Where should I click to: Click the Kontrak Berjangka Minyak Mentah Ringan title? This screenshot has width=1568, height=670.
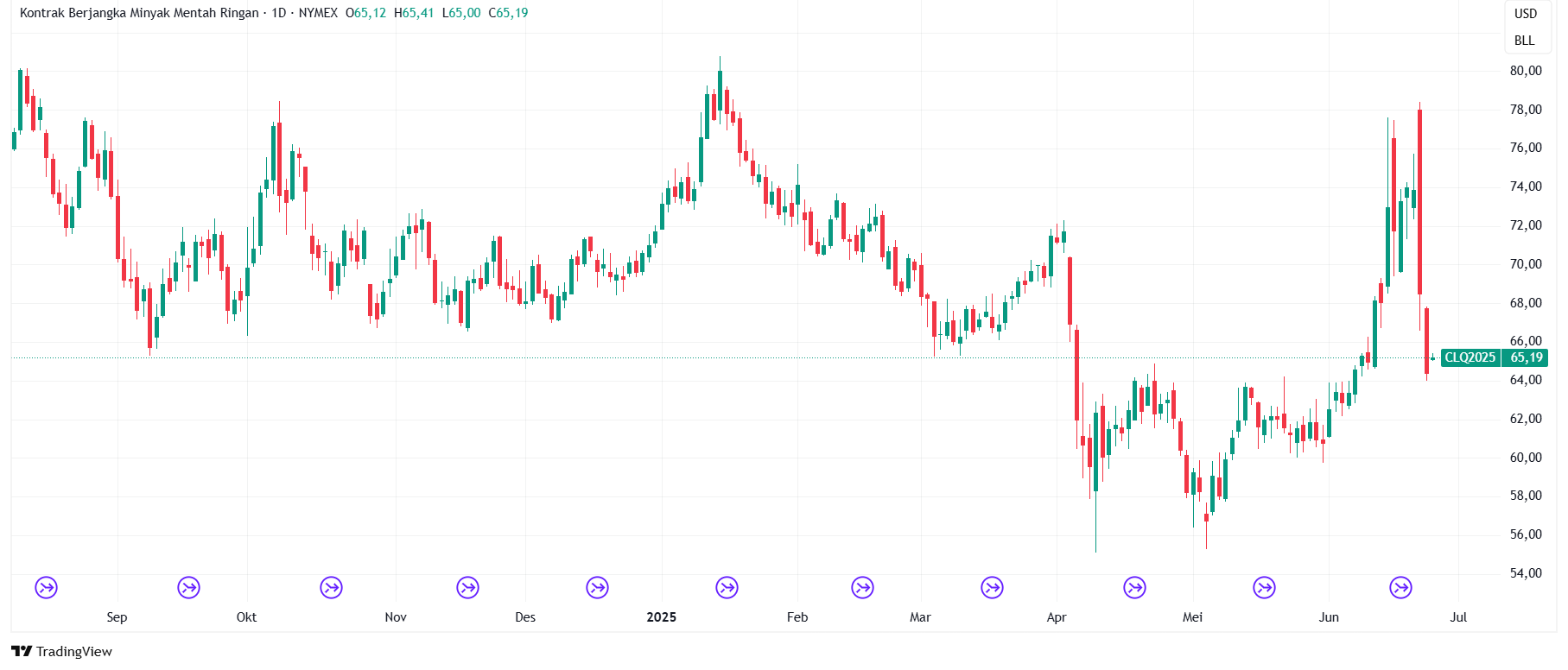tap(139, 13)
